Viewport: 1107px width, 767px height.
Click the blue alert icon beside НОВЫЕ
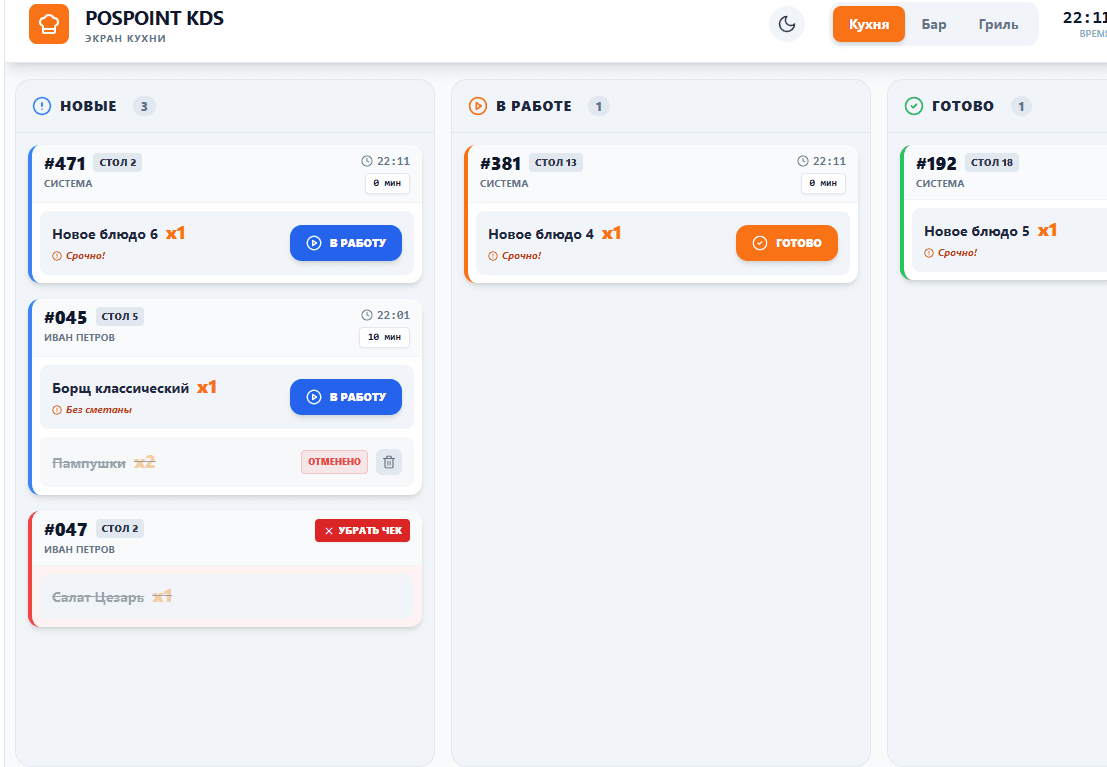click(42, 106)
